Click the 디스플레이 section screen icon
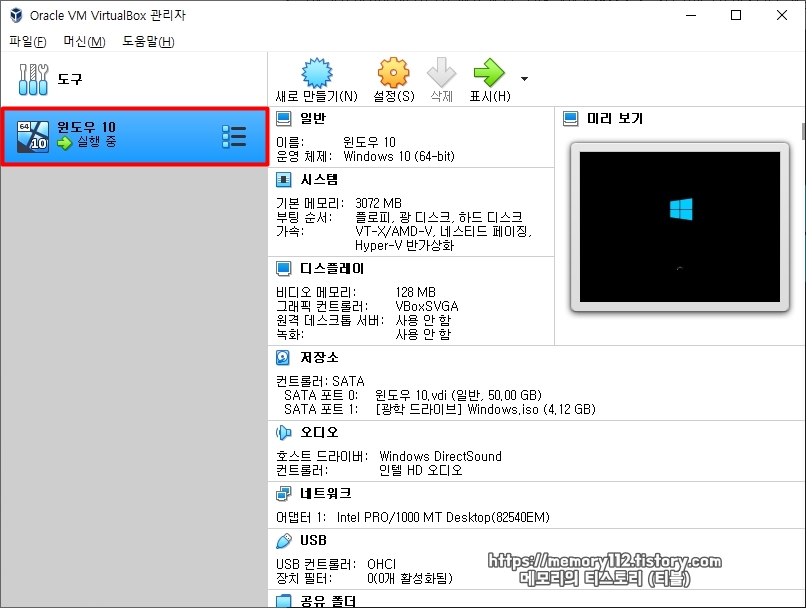Viewport: 806px width, 608px height. pyautogui.click(x=283, y=268)
